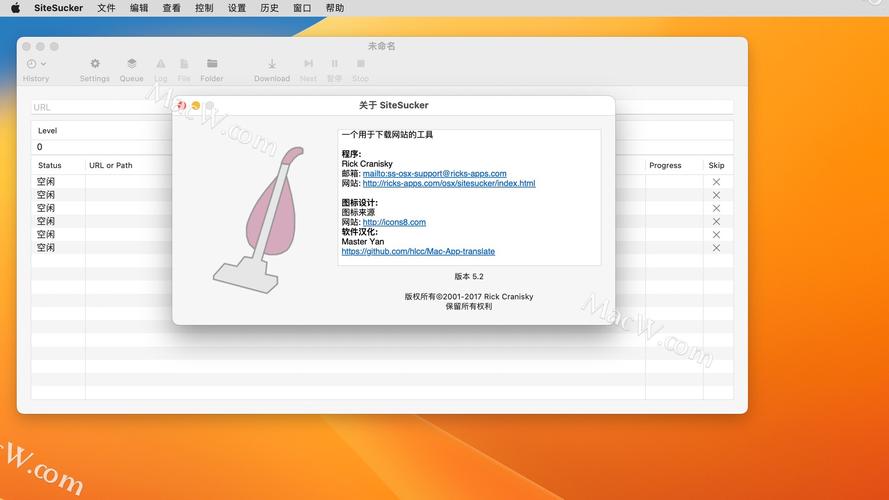This screenshot has height=500, width=889.
Task: Start the Download toolbar button
Action: click(x=272, y=63)
